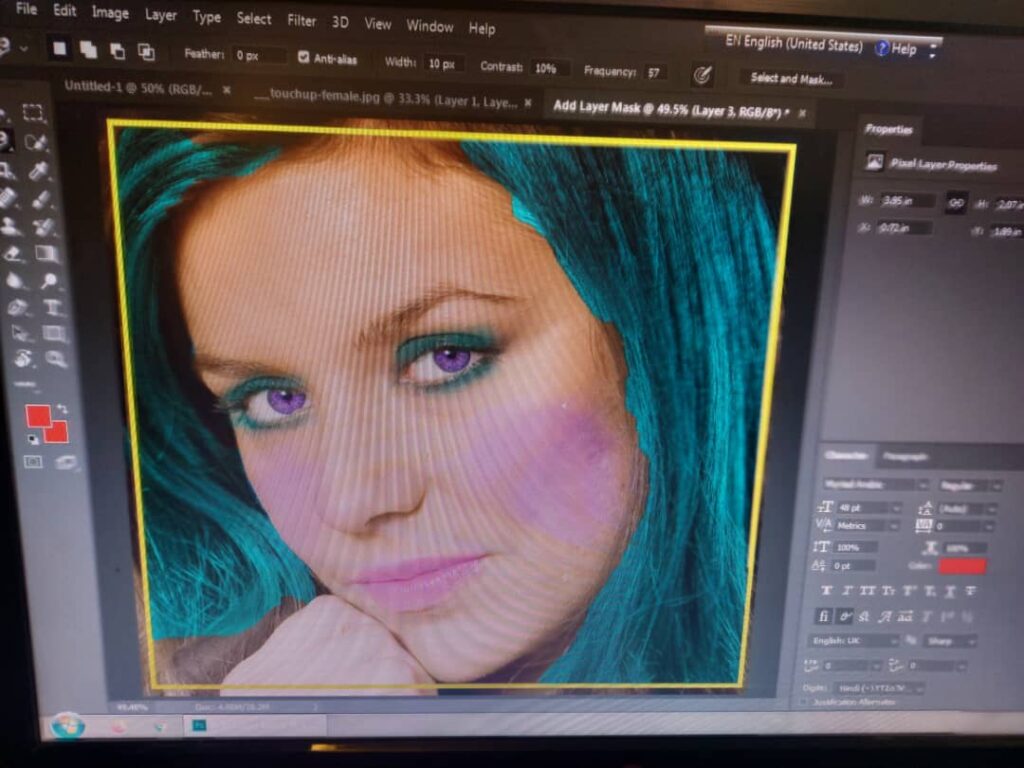Toggle Quick Mask mode icon

tap(33, 461)
